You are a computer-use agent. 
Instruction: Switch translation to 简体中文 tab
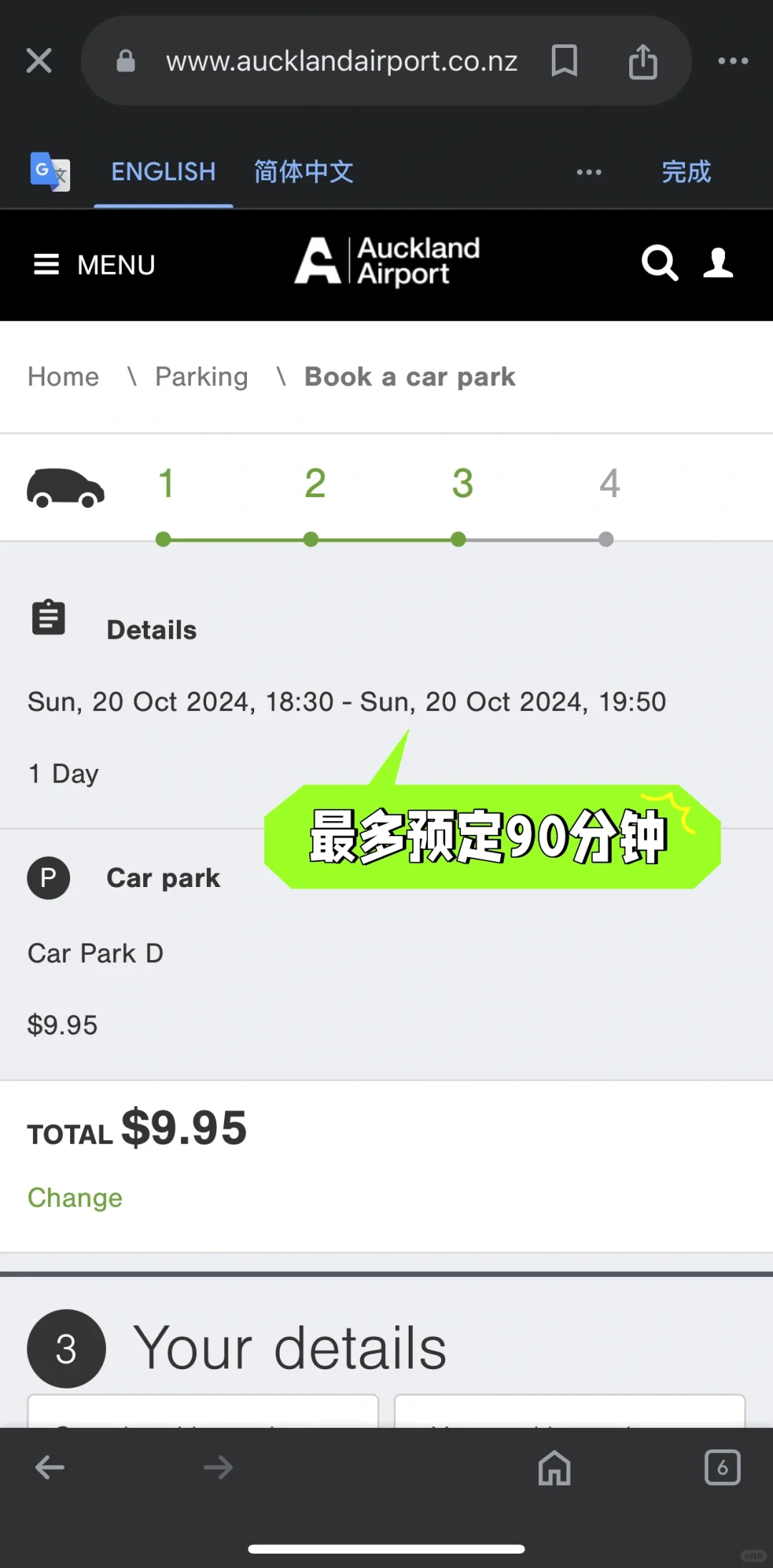[x=303, y=172]
